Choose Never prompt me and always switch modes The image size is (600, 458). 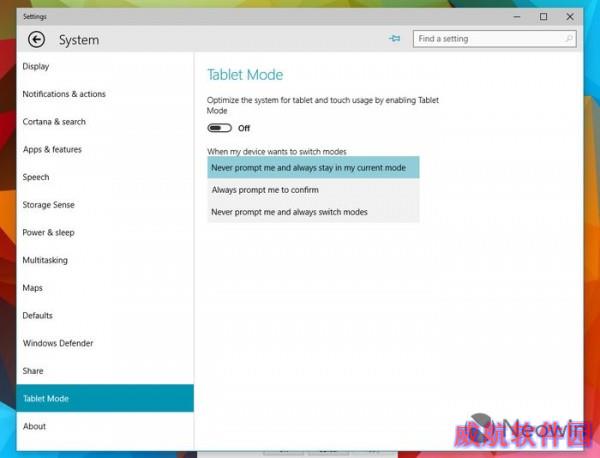coord(313,212)
